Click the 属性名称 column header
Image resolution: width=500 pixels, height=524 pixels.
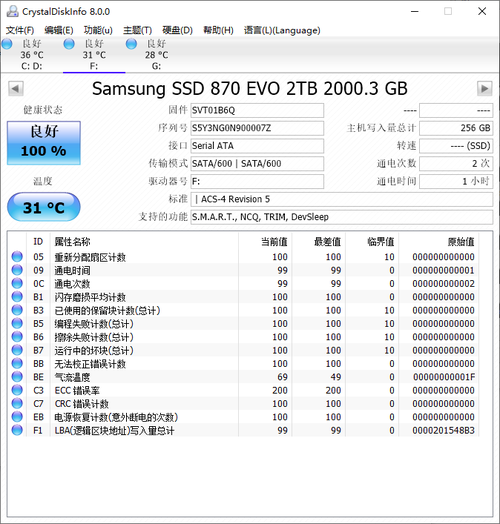pos(144,241)
